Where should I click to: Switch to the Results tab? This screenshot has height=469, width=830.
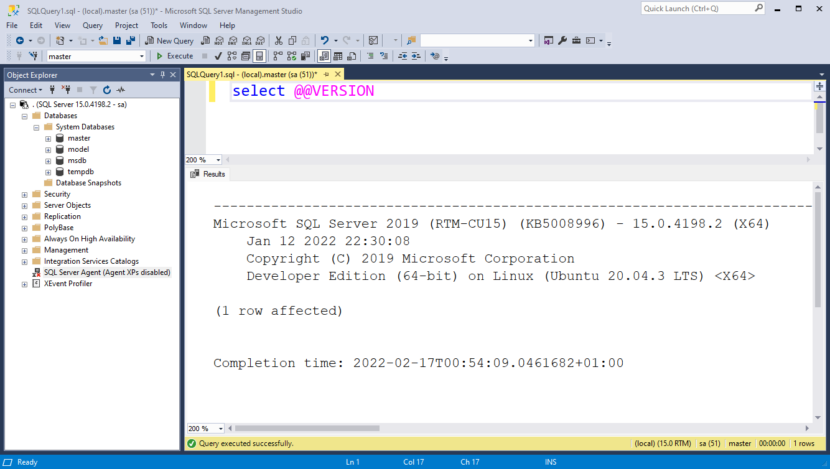[208, 174]
